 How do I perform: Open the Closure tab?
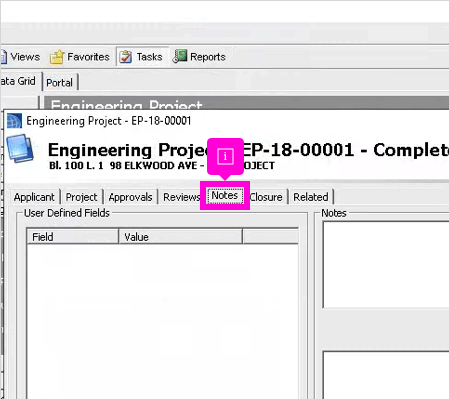point(266,197)
